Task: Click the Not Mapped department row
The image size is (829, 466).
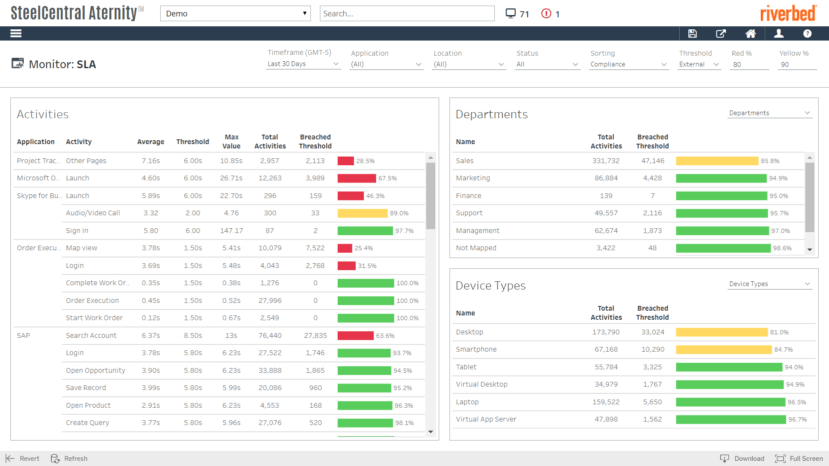Action: pyautogui.click(x=629, y=248)
